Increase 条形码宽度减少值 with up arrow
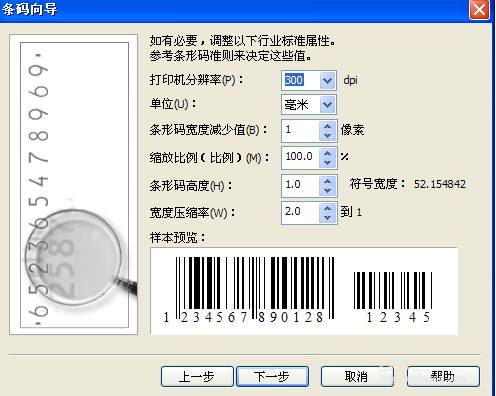Image resolution: width=496 pixels, height=396 pixels. pyautogui.click(x=327, y=126)
